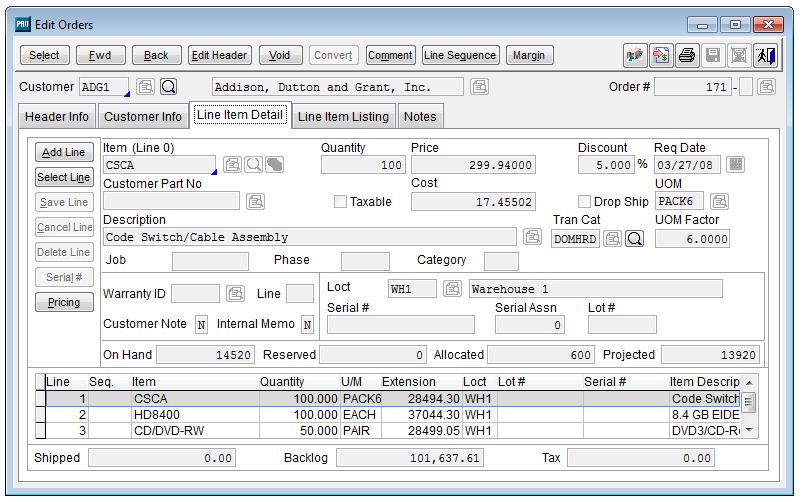Click the Serial # input field
The image size is (802, 502).
click(400, 324)
